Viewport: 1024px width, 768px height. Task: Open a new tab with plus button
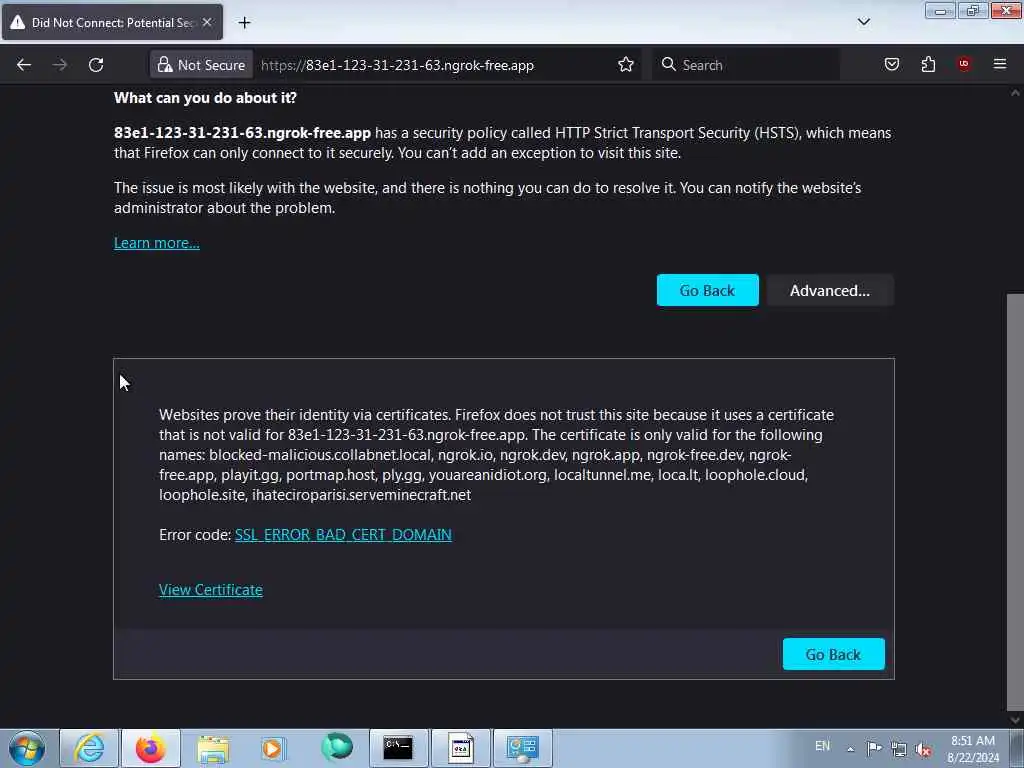[x=244, y=23]
